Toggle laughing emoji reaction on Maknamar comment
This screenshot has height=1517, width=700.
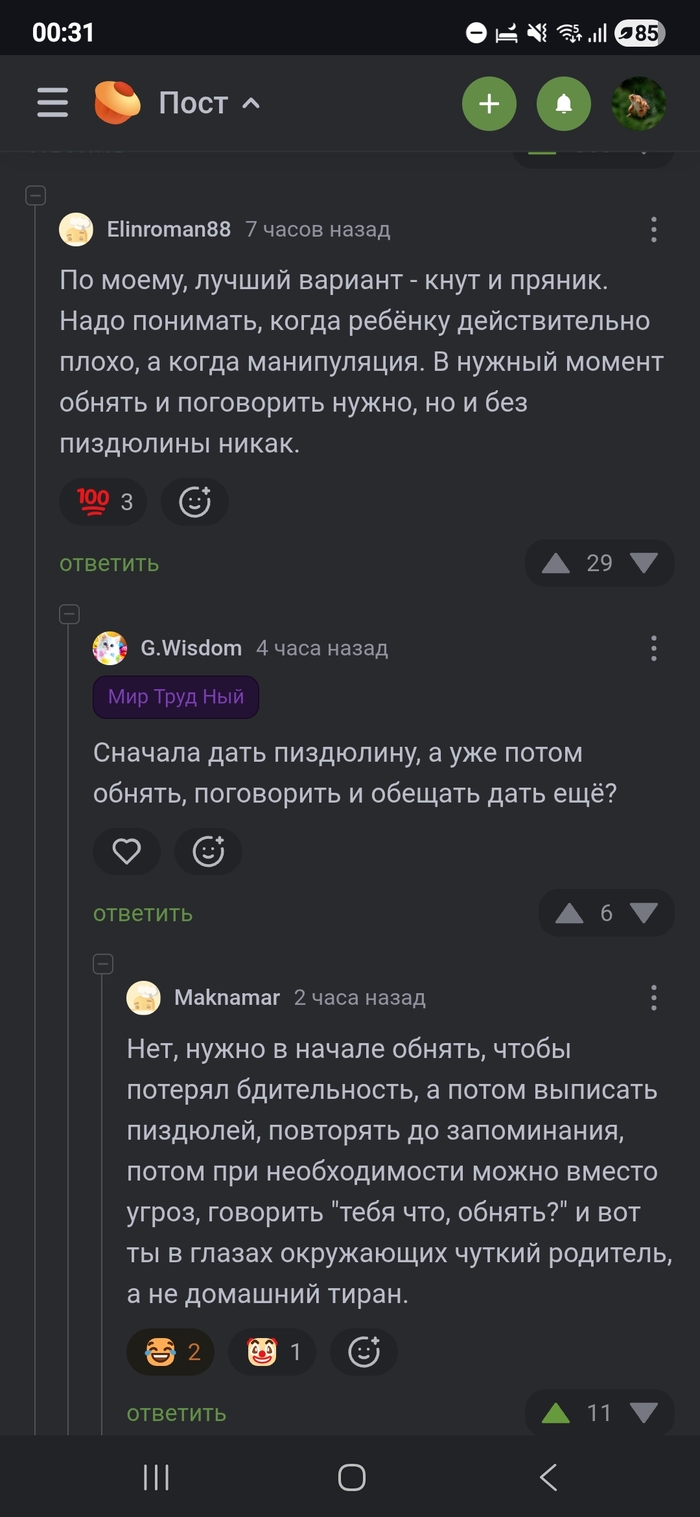pos(170,1353)
